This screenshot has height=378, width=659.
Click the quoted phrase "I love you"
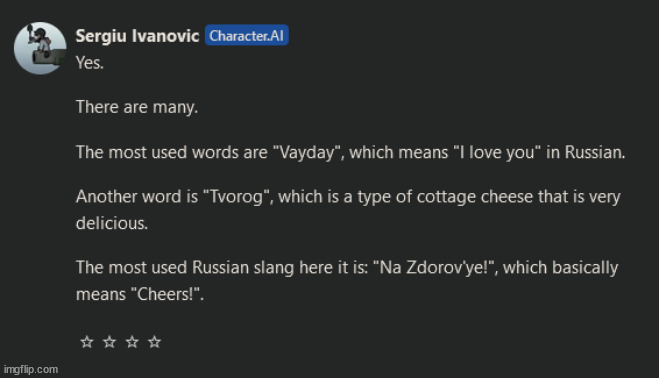(x=497, y=152)
